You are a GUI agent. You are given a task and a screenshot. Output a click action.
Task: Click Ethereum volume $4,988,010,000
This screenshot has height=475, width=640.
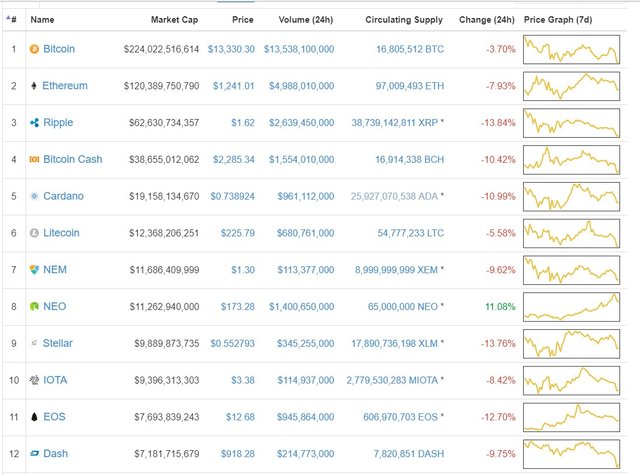click(x=301, y=86)
